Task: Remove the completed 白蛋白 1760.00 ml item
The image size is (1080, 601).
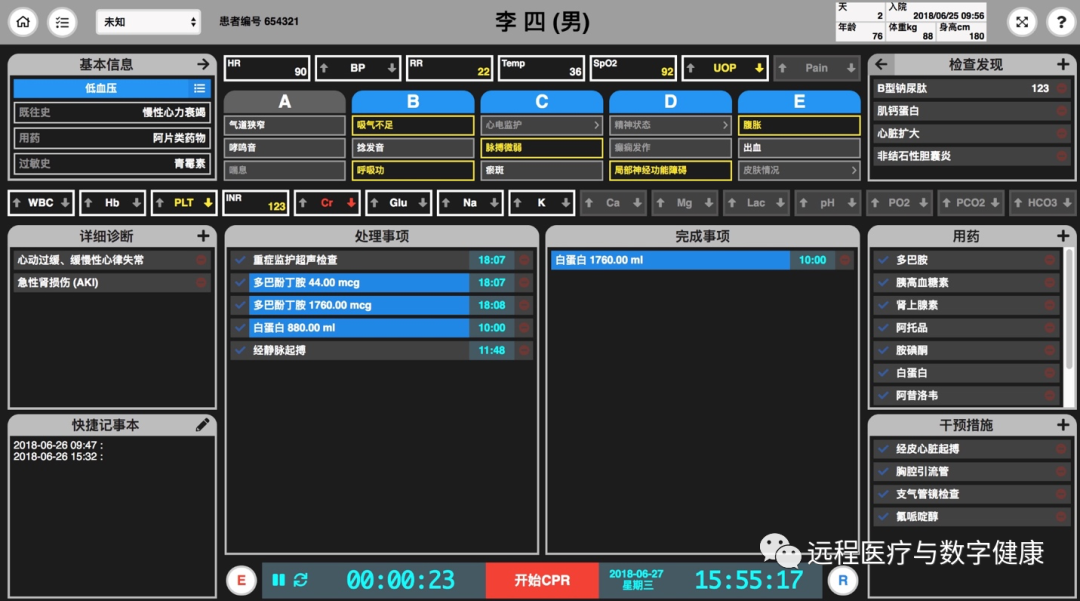Action: click(x=845, y=260)
